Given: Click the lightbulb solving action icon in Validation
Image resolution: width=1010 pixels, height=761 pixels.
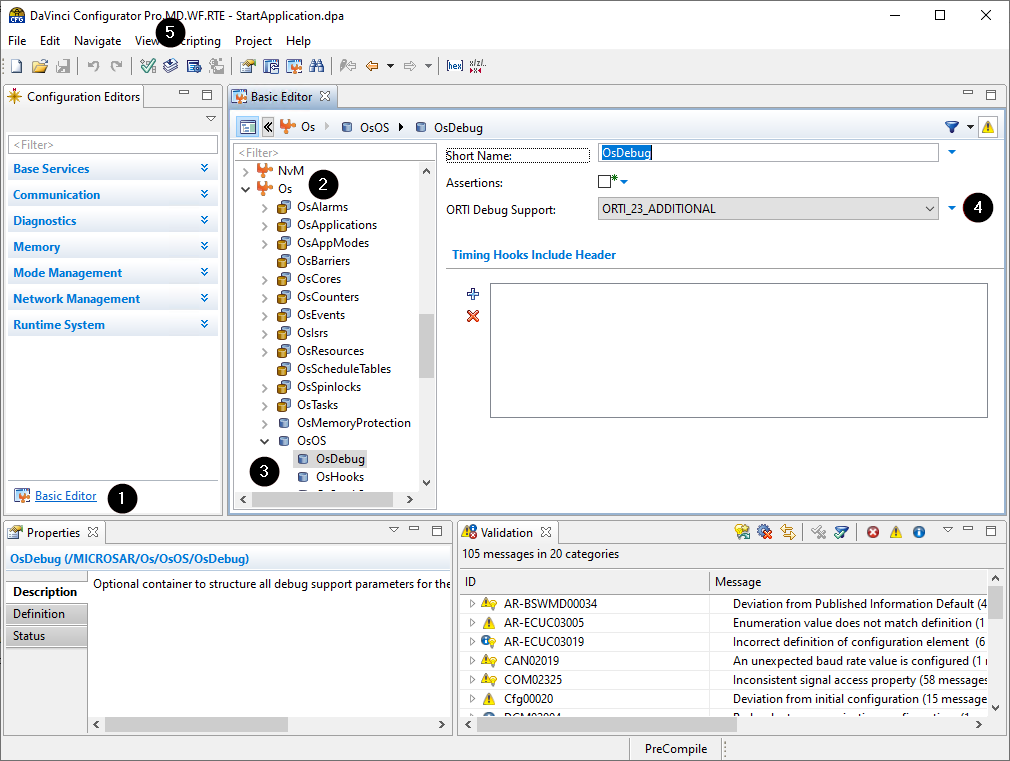Looking at the screenshot, I should pyautogui.click(x=742, y=532).
